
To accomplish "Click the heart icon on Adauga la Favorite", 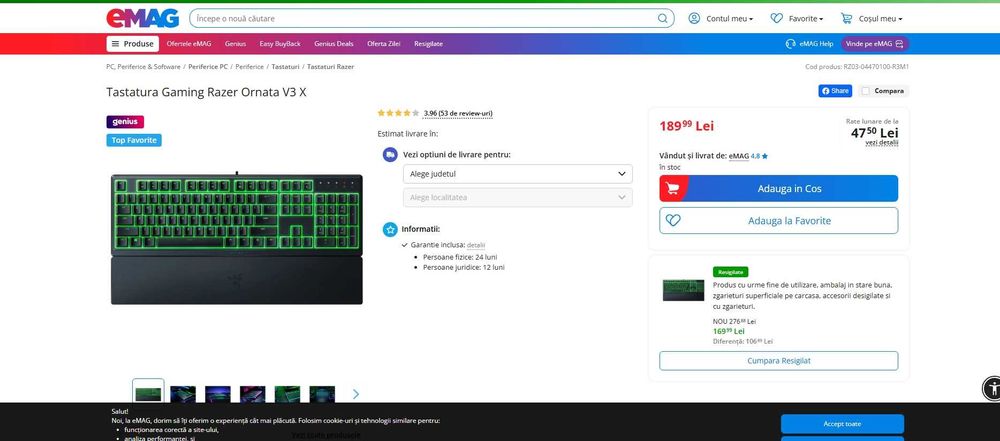I will pos(673,221).
